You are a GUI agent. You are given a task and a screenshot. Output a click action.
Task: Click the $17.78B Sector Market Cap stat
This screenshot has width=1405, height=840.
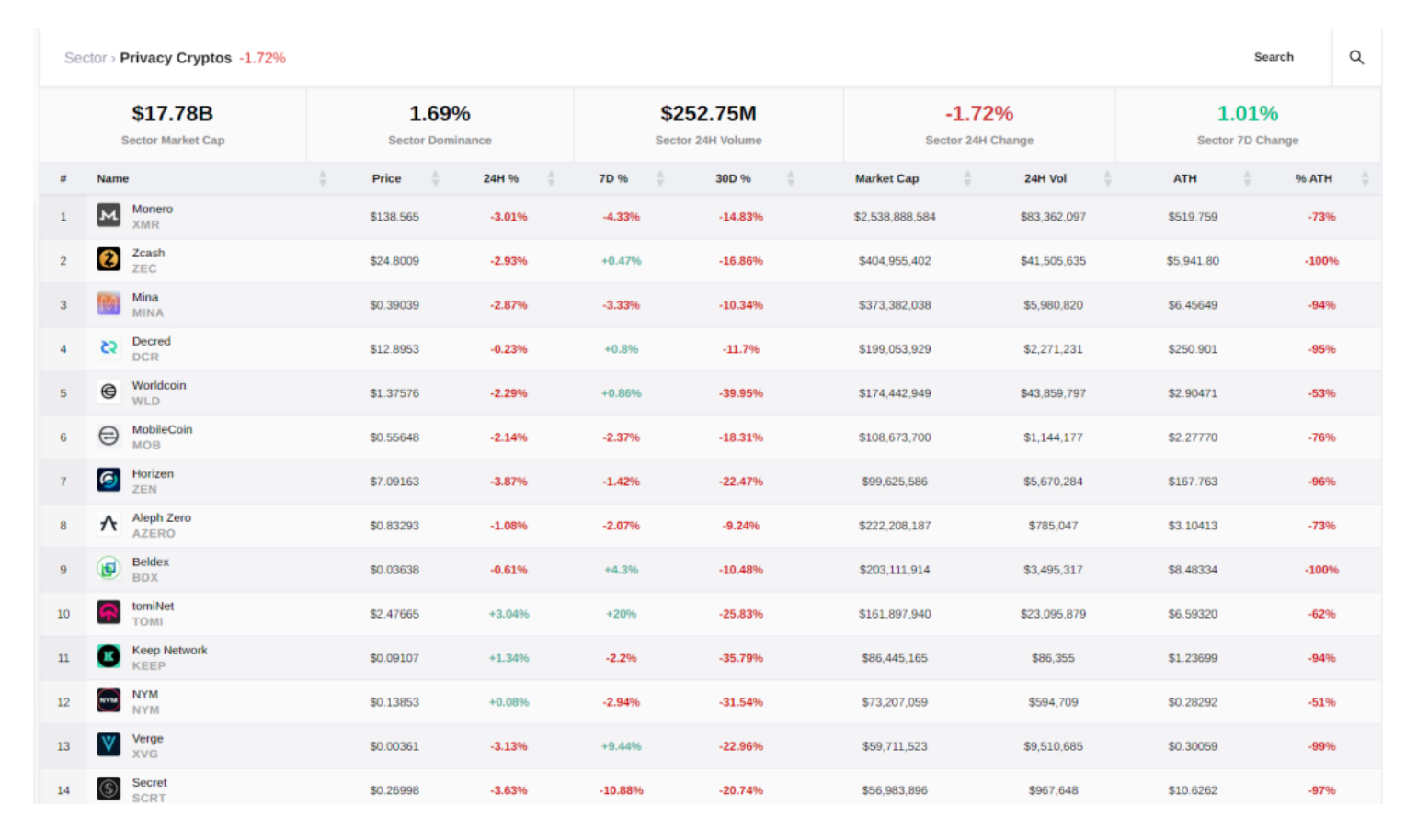(x=173, y=125)
